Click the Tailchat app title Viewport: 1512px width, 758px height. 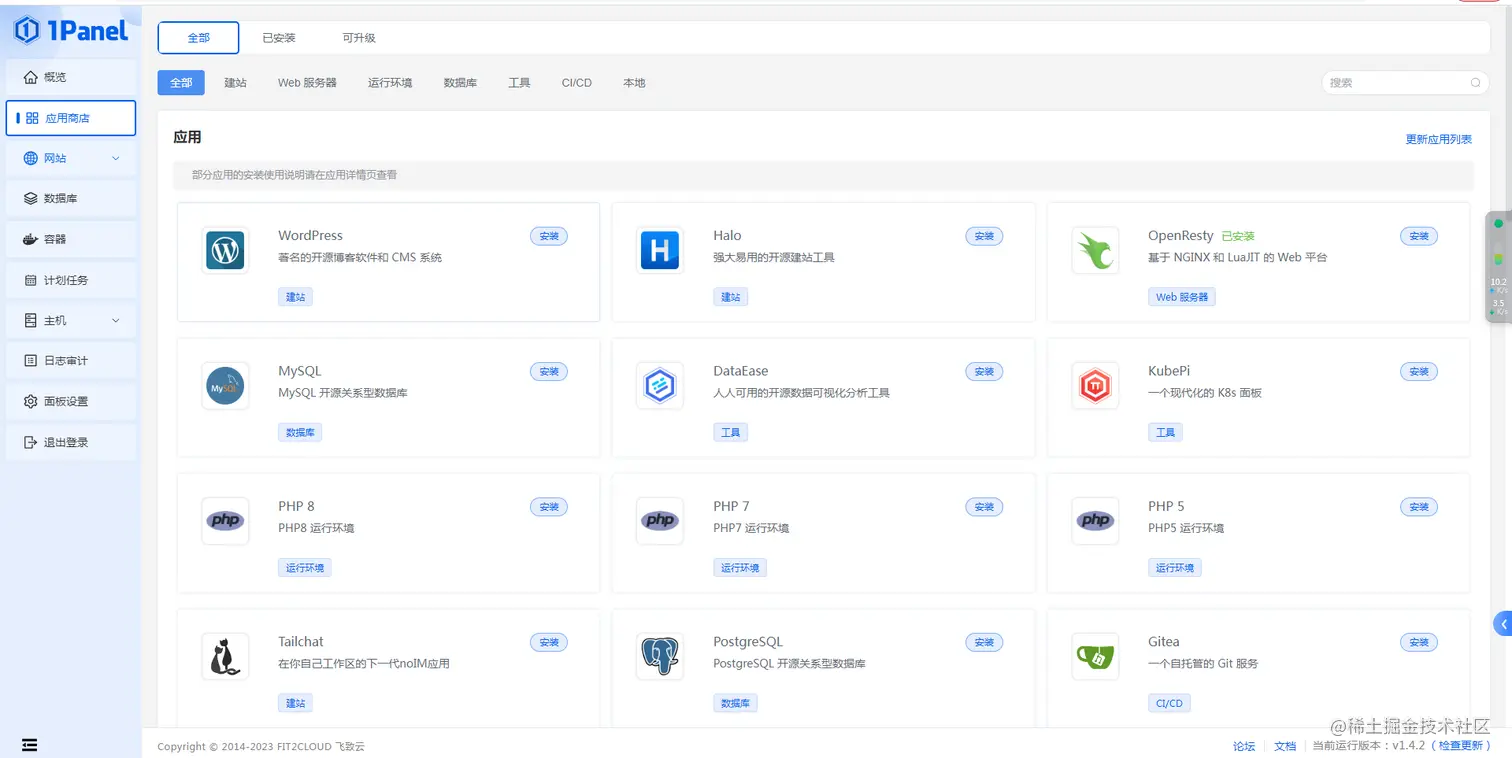pyautogui.click(x=301, y=642)
